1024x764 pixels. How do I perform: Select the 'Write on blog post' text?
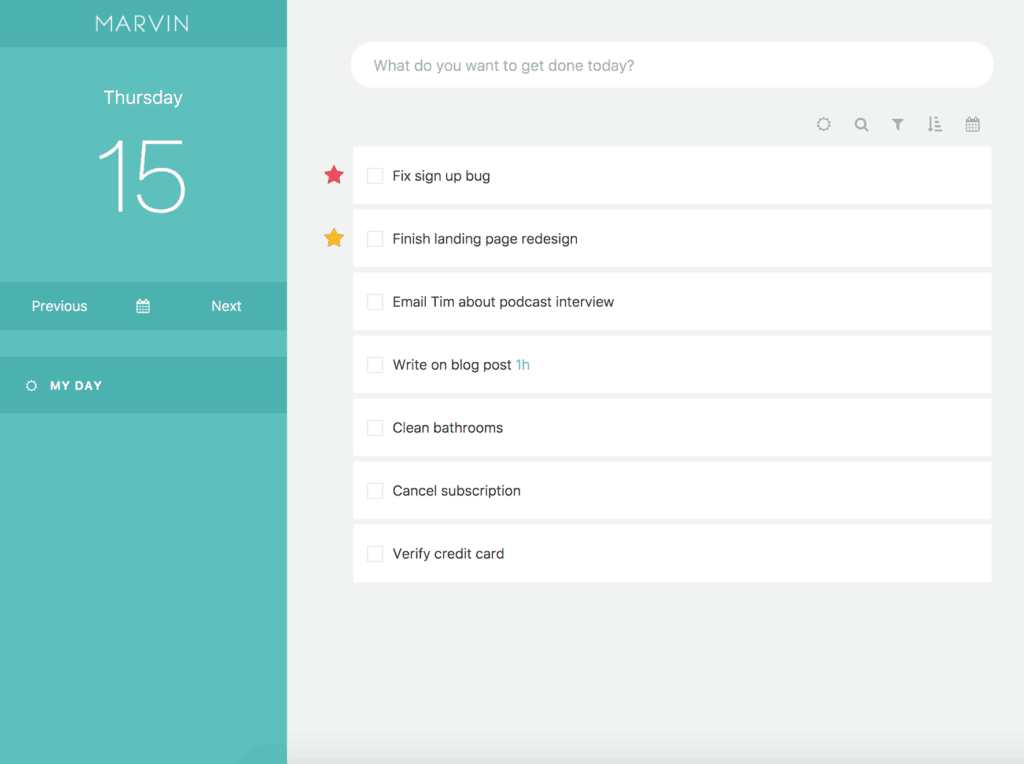pos(451,365)
